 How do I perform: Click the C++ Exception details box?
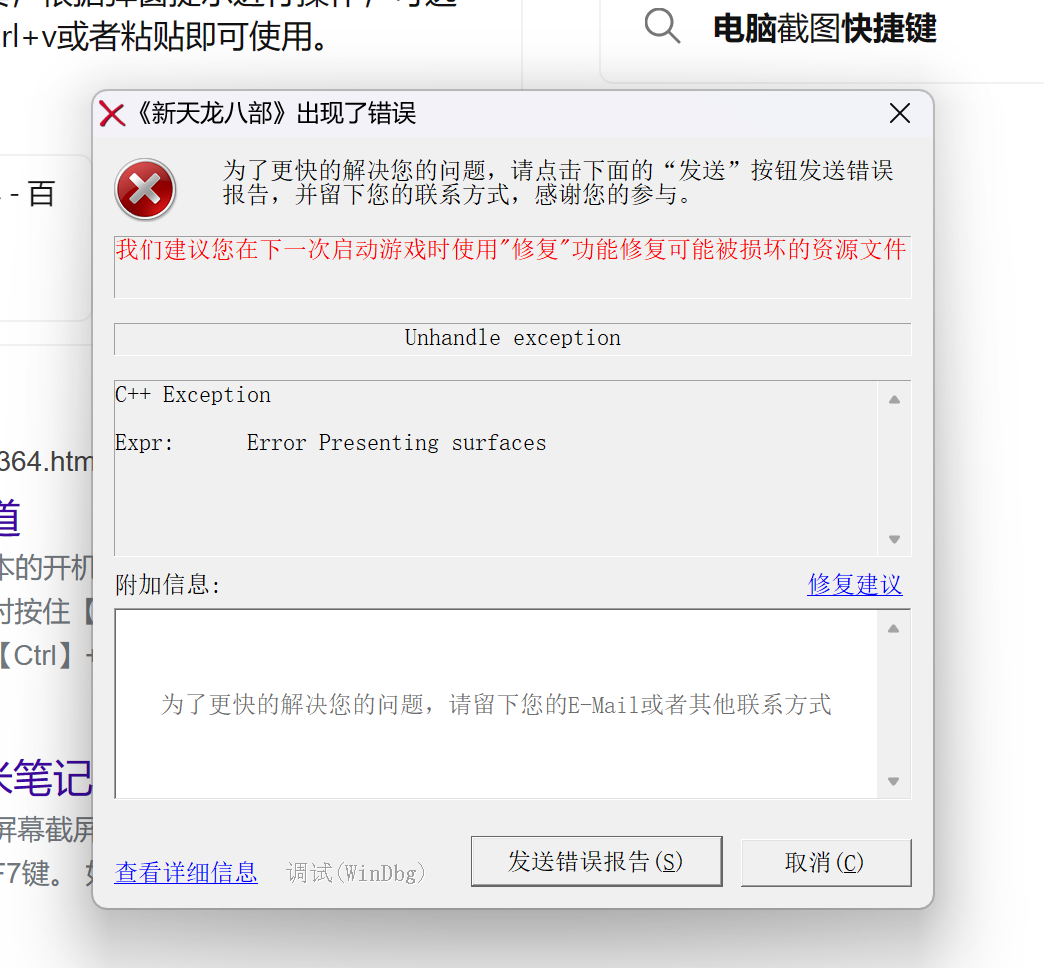[496, 468]
